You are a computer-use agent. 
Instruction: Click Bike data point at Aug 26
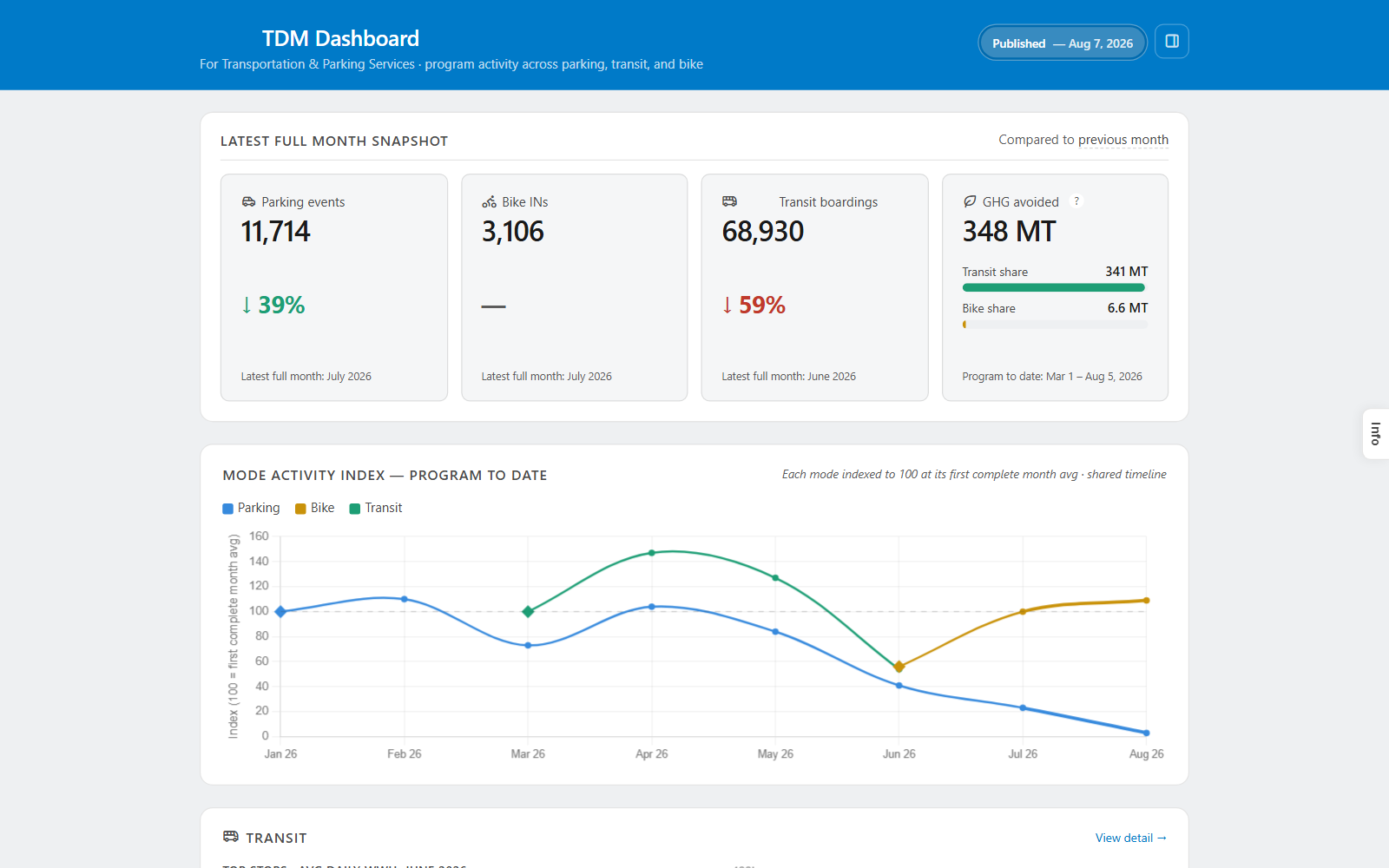[1146, 601]
